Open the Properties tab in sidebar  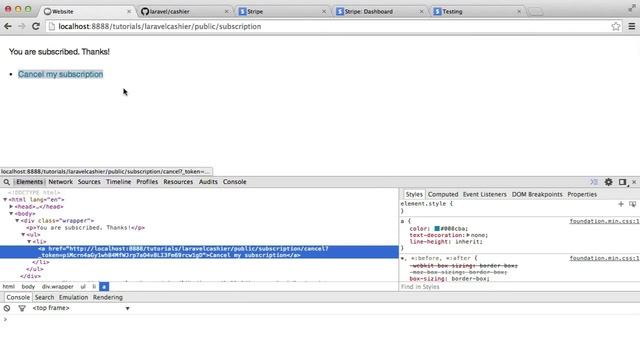coord(582,194)
